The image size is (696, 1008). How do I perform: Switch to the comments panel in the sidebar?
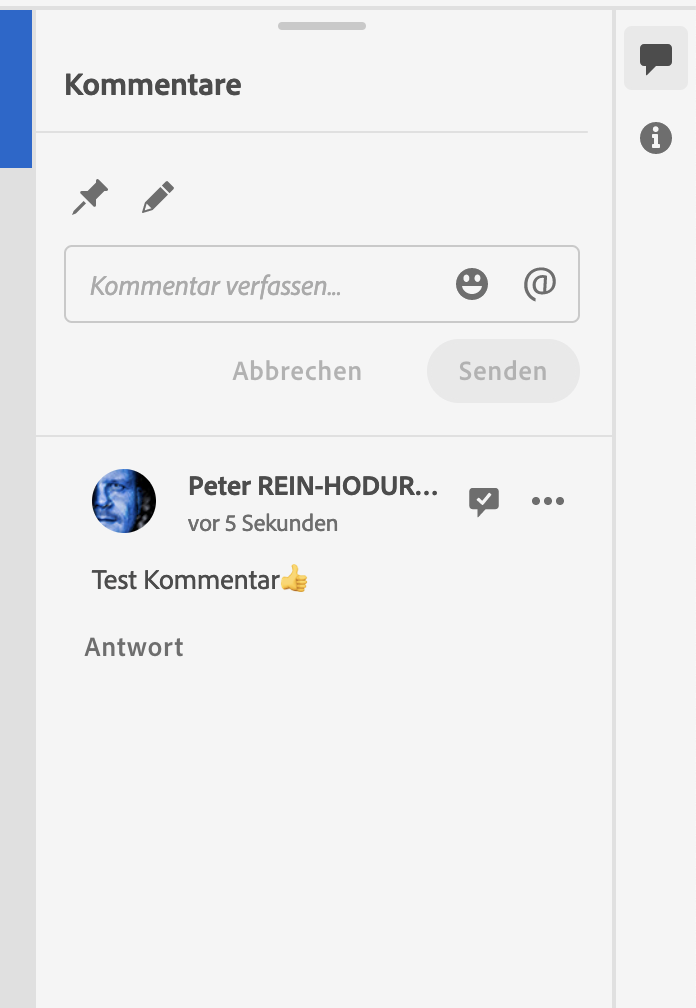[x=656, y=58]
